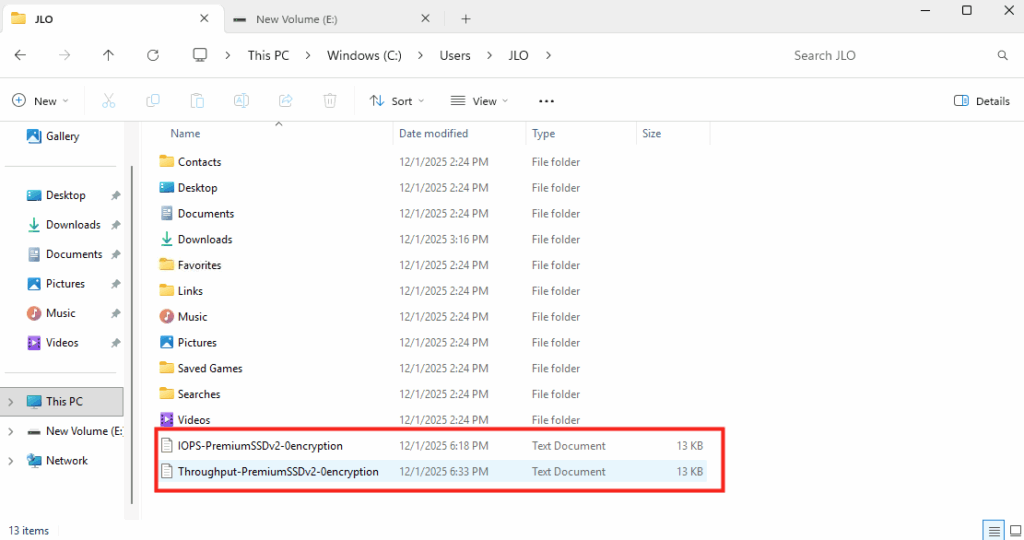Open the Sort dropdown menu
The width and height of the screenshot is (1024, 540).
[397, 101]
